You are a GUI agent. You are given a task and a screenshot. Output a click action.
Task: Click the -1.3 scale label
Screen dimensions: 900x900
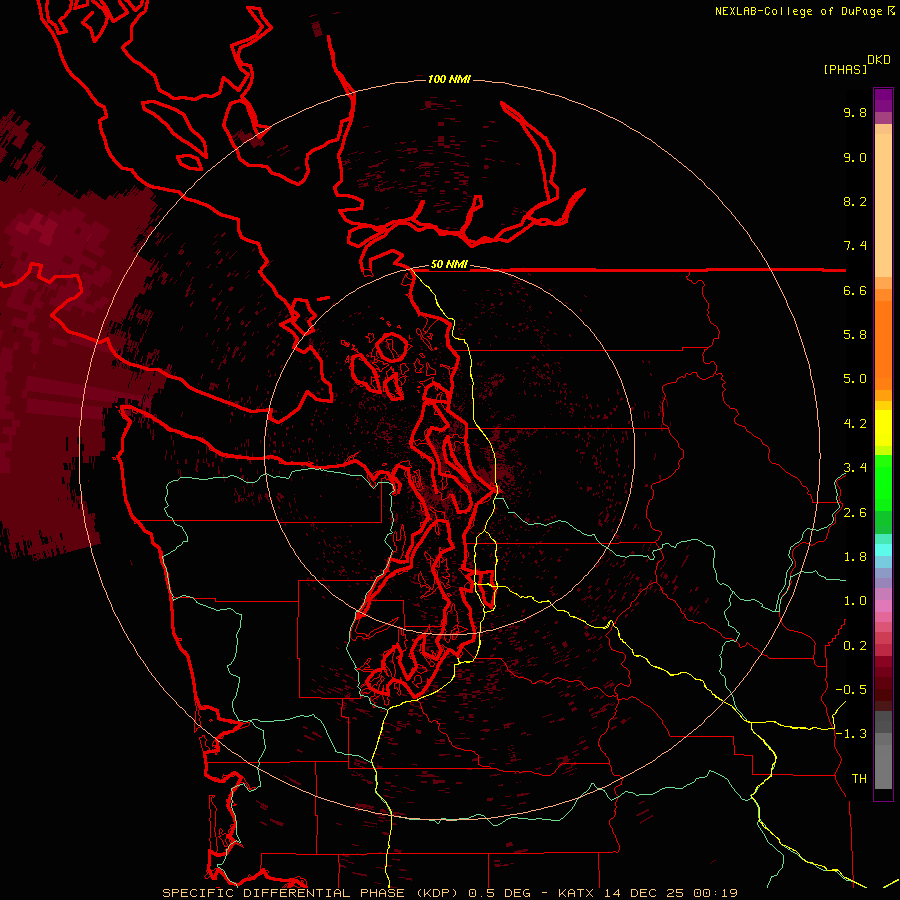pos(851,734)
